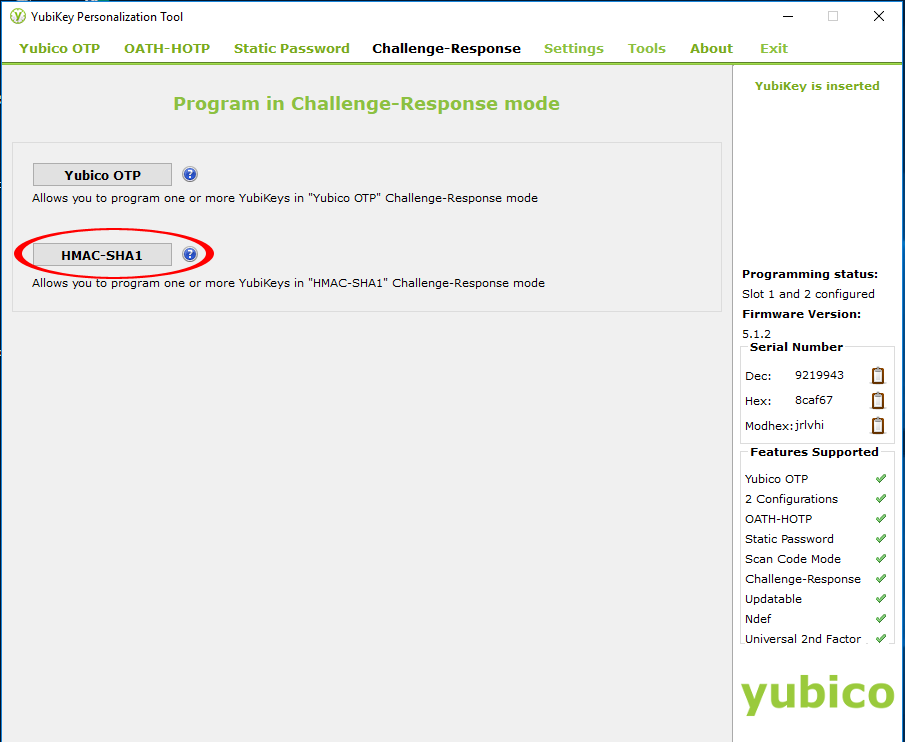
Task: Go to the Static Password tab
Action: (291, 48)
